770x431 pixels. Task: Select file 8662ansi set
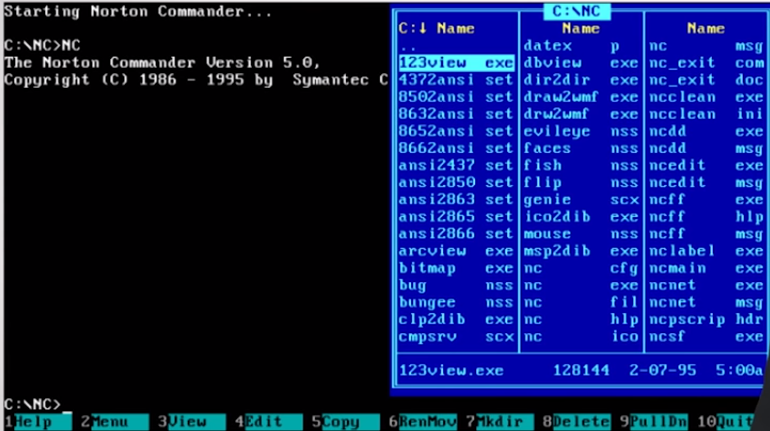pos(456,148)
